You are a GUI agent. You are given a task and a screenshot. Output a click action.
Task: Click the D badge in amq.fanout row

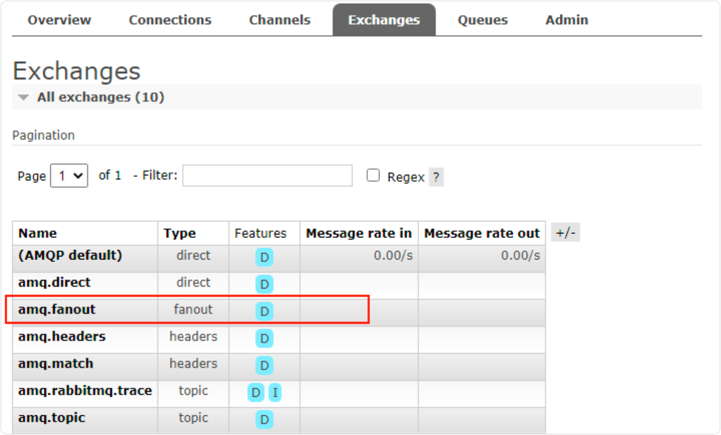pos(264,311)
